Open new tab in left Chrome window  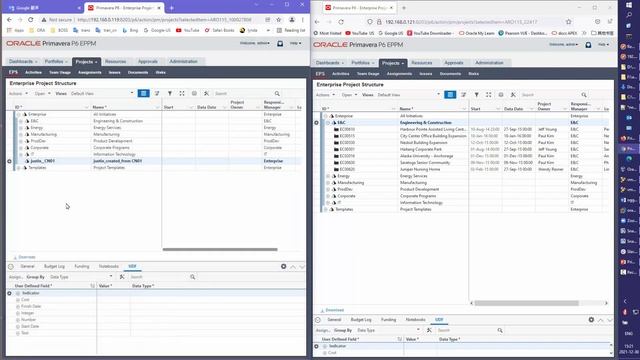(x=172, y=8)
